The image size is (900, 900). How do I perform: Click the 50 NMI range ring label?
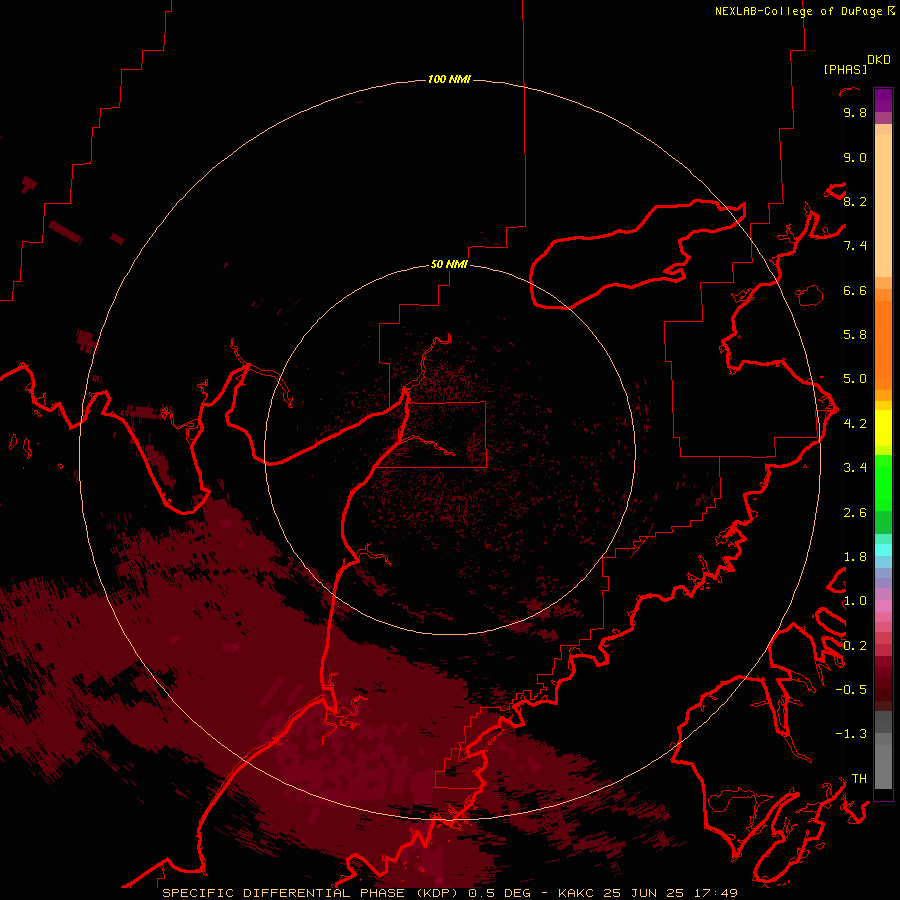pos(449,264)
